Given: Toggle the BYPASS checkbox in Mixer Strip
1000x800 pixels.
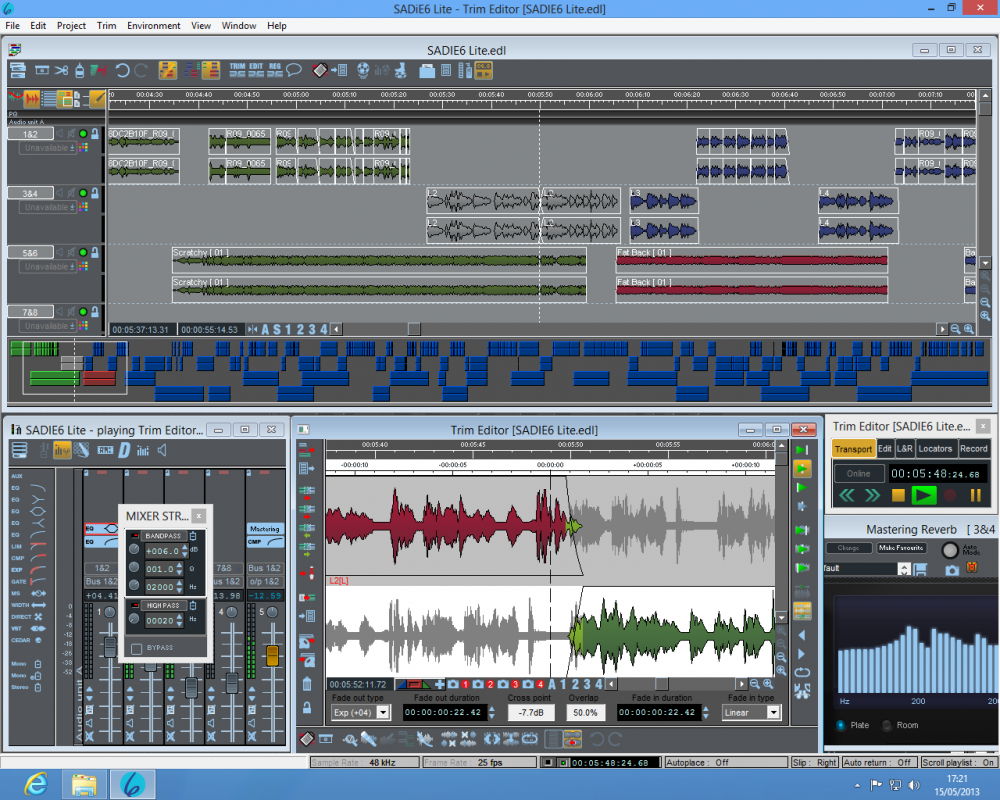Looking at the screenshot, I should point(136,648).
